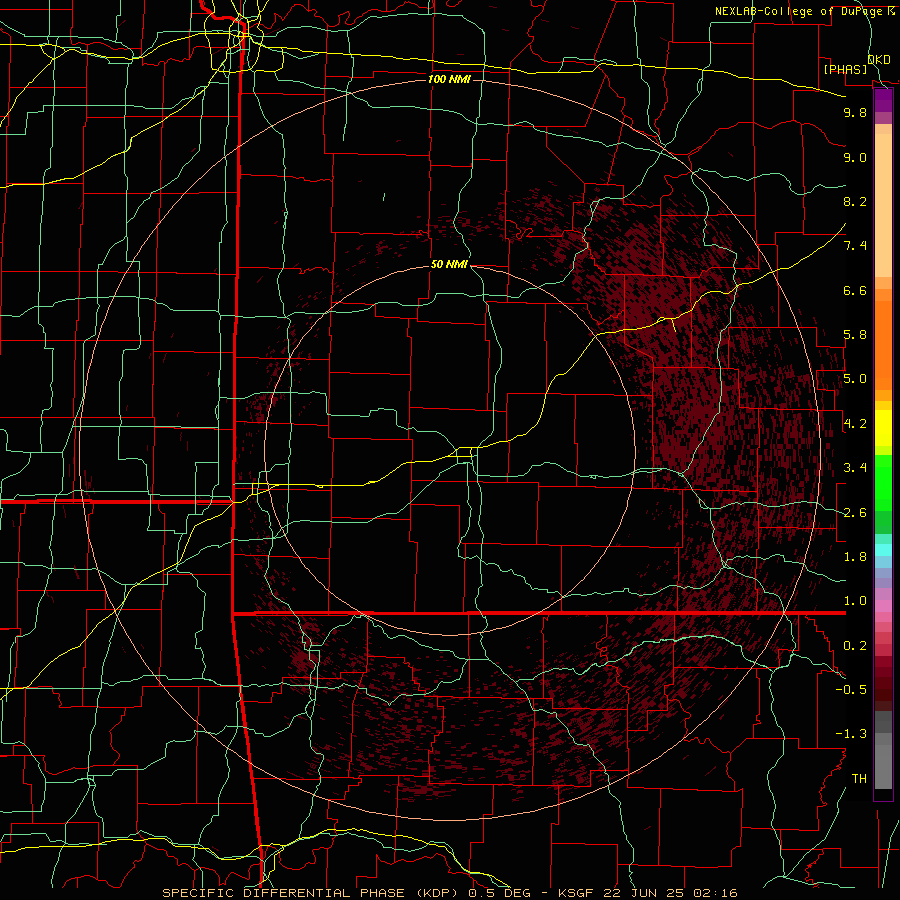Click the 0.2 value on color scale
The image size is (900, 900).
(x=855, y=646)
